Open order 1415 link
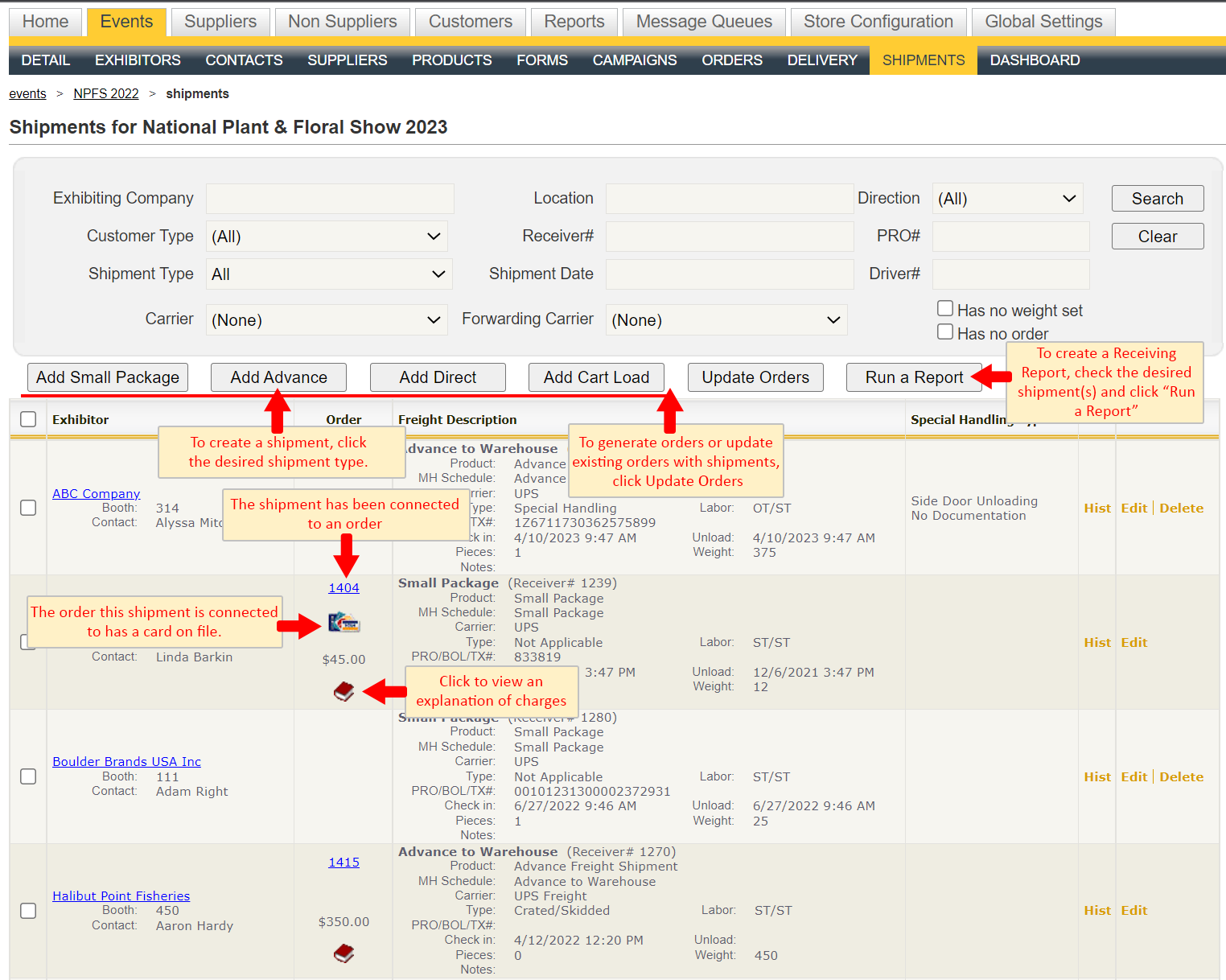This screenshot has height=980, width=1226. pyautogui.click(x=344, y=863)
